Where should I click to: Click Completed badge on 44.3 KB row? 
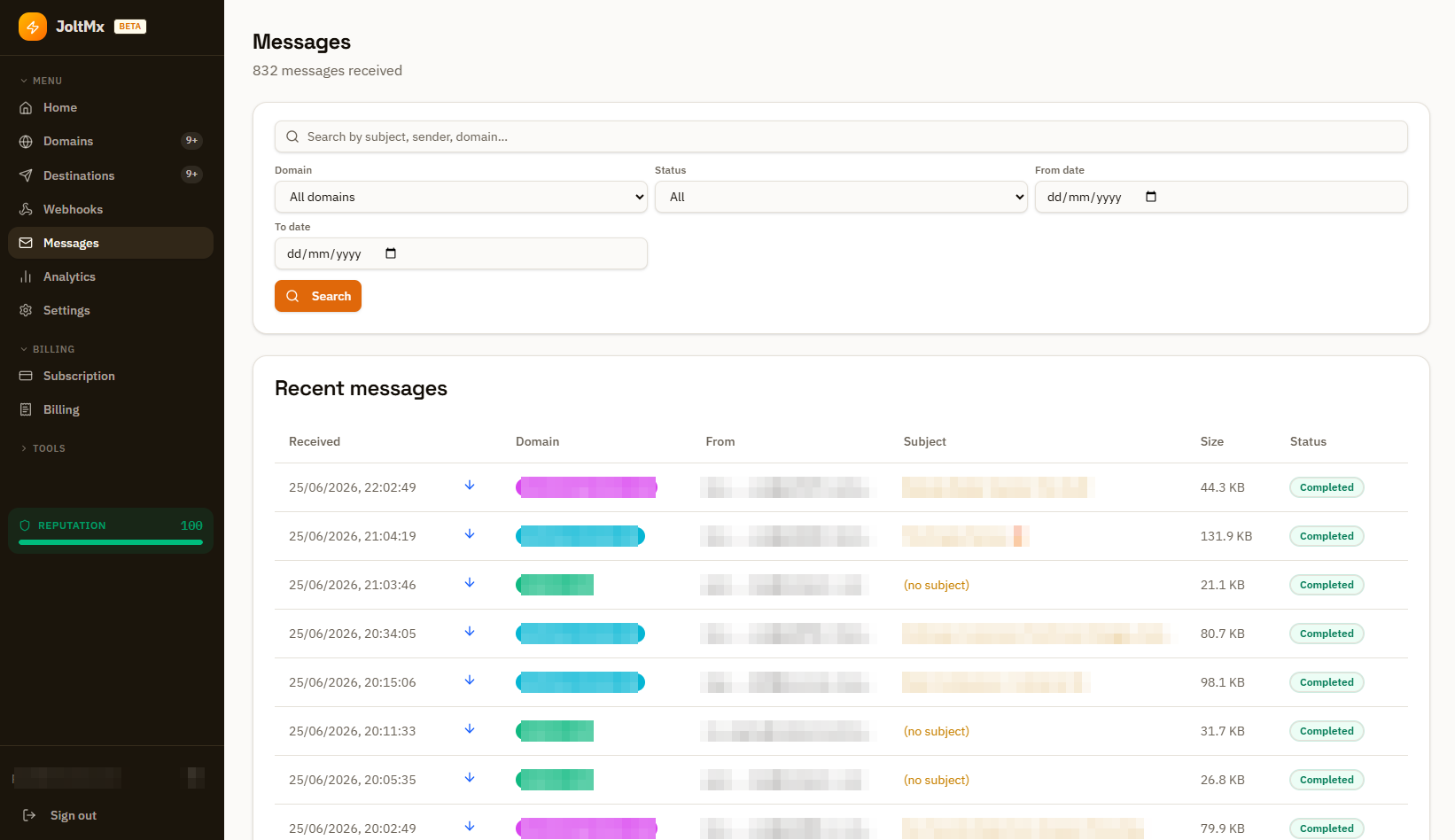click(x=1327, y=487)
